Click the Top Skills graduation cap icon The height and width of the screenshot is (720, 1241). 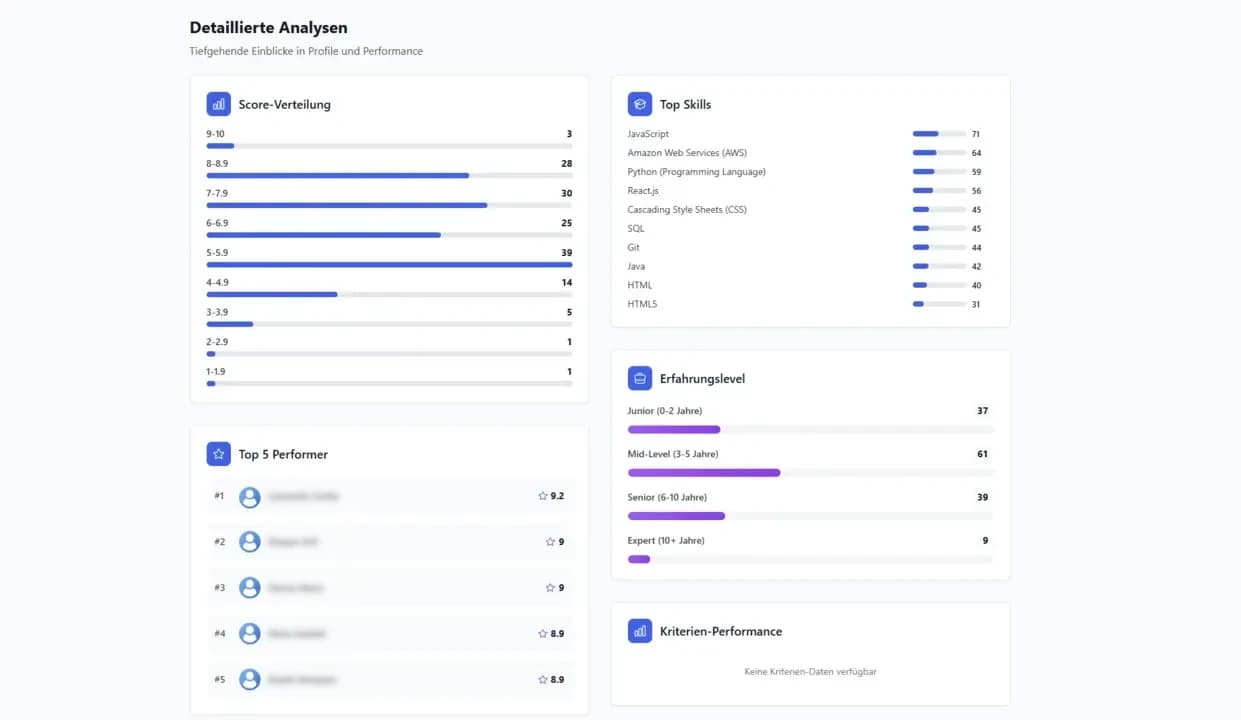[640, 104]
